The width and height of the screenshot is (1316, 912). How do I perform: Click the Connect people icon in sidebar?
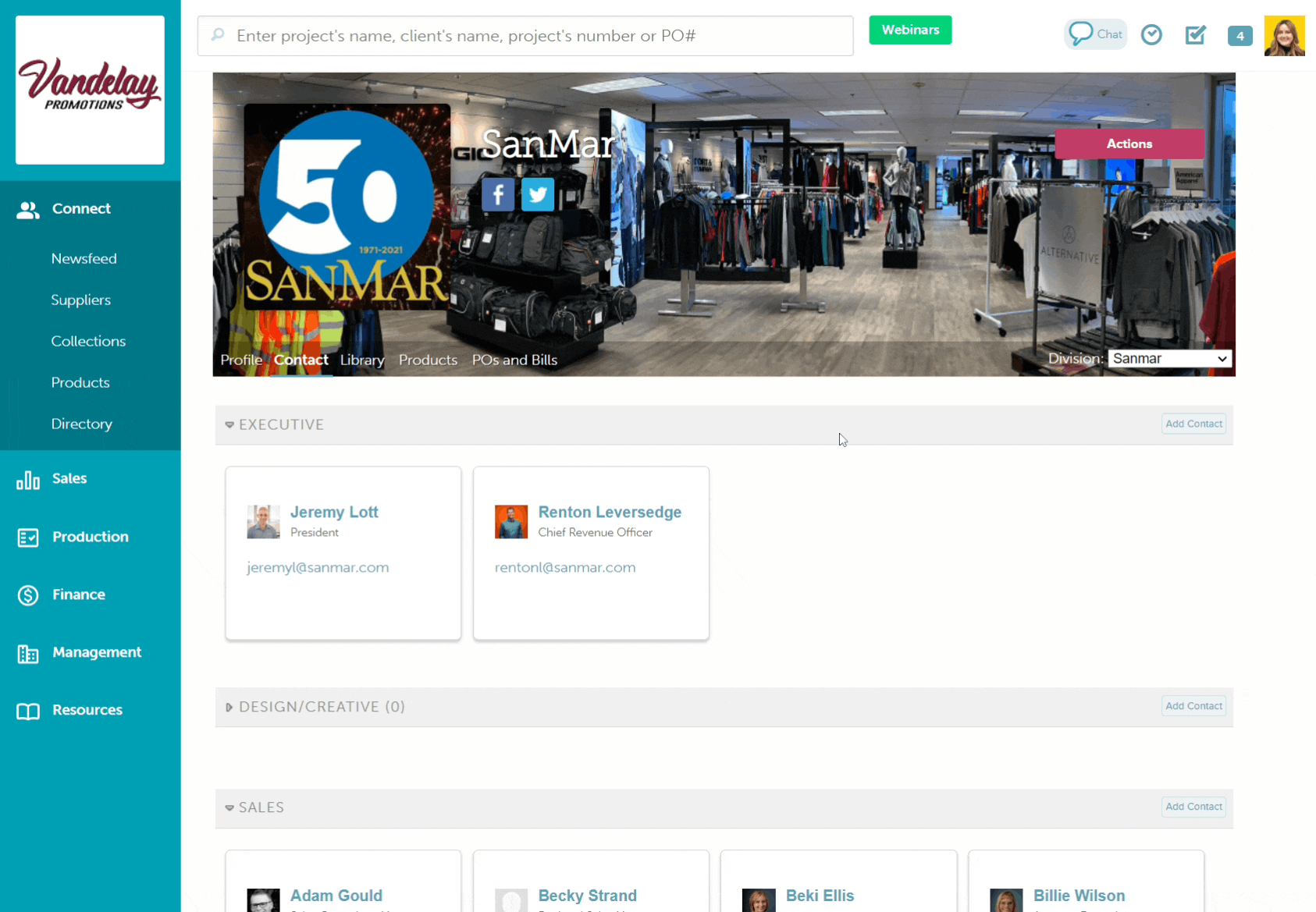(x=28, y=209)
